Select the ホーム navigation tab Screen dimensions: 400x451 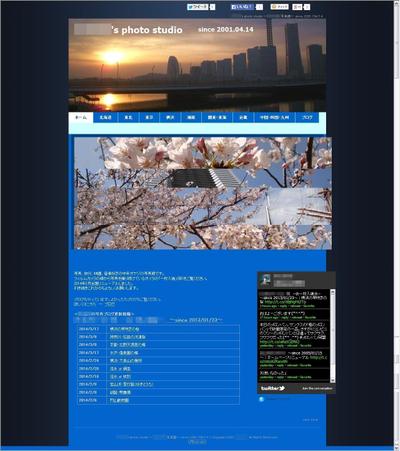81,117
